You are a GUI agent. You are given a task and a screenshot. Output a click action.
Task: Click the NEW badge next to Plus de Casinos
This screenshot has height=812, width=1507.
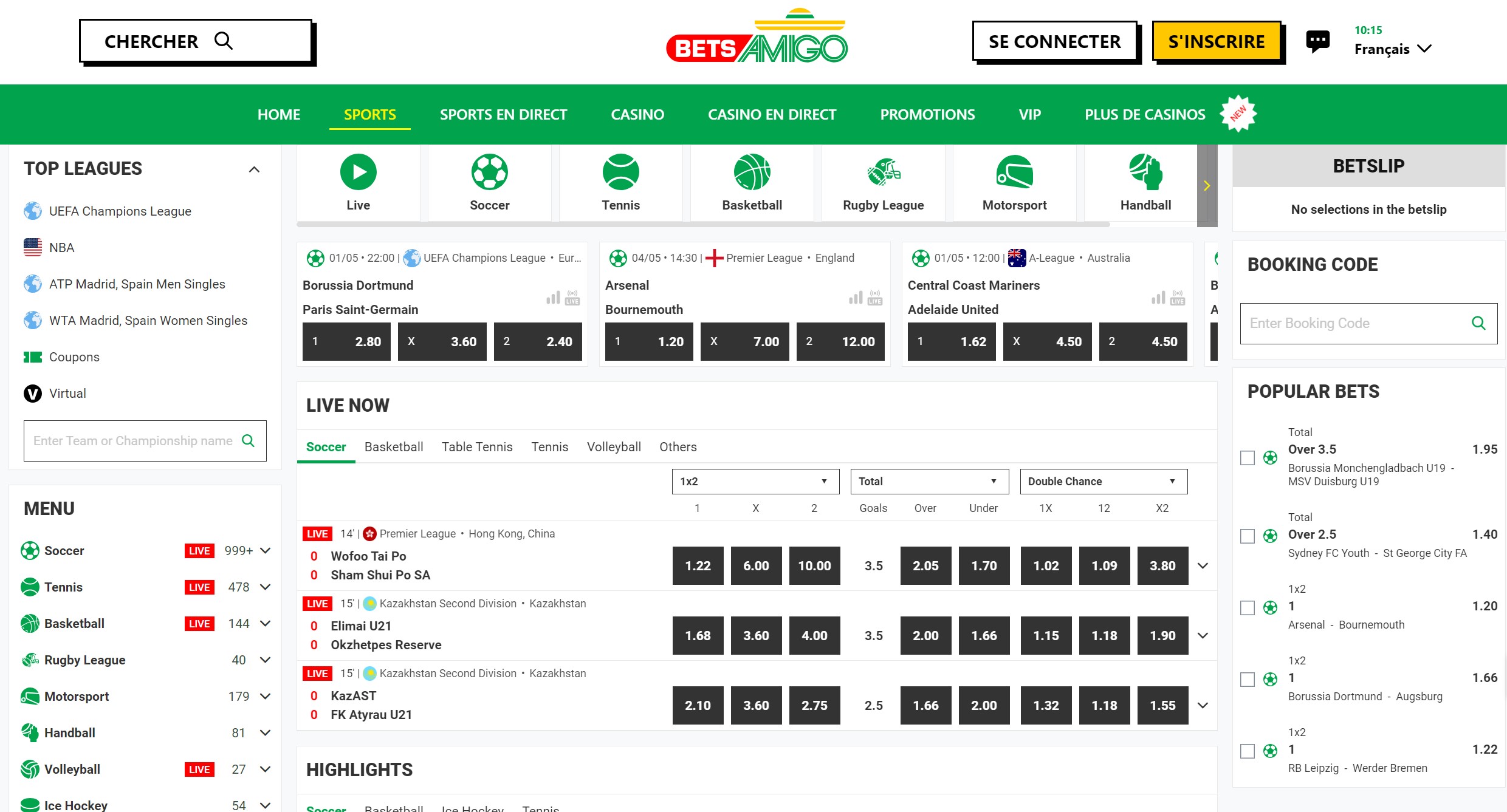point(1238,114)
